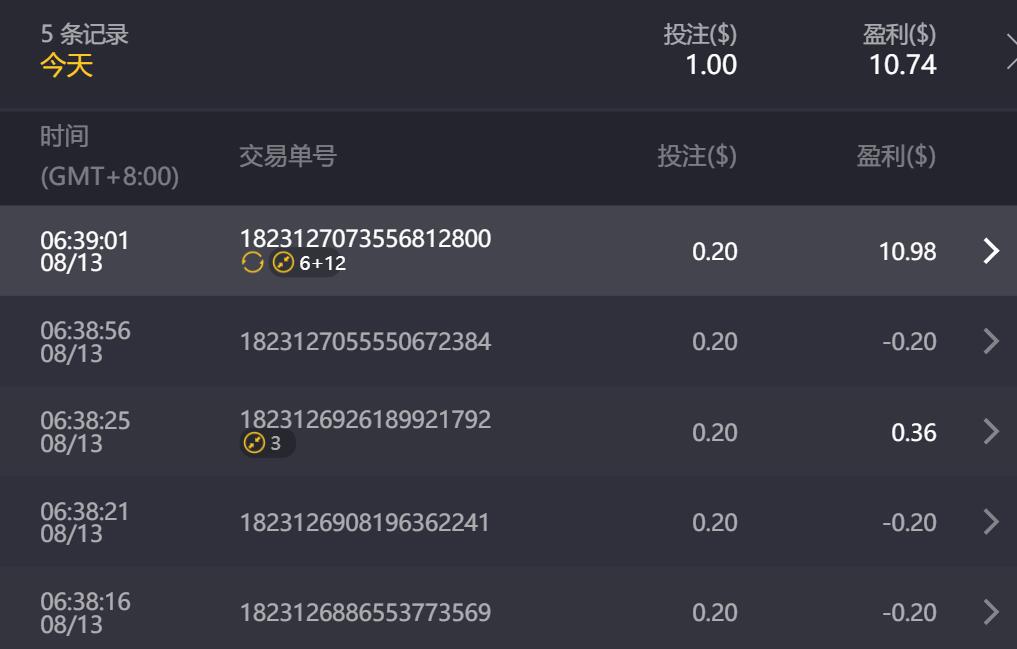The height and width of the screenshot is (649, 1017).
Task: Expand the 06:39:01 record via its chevron
Action: tap(991, 251)
